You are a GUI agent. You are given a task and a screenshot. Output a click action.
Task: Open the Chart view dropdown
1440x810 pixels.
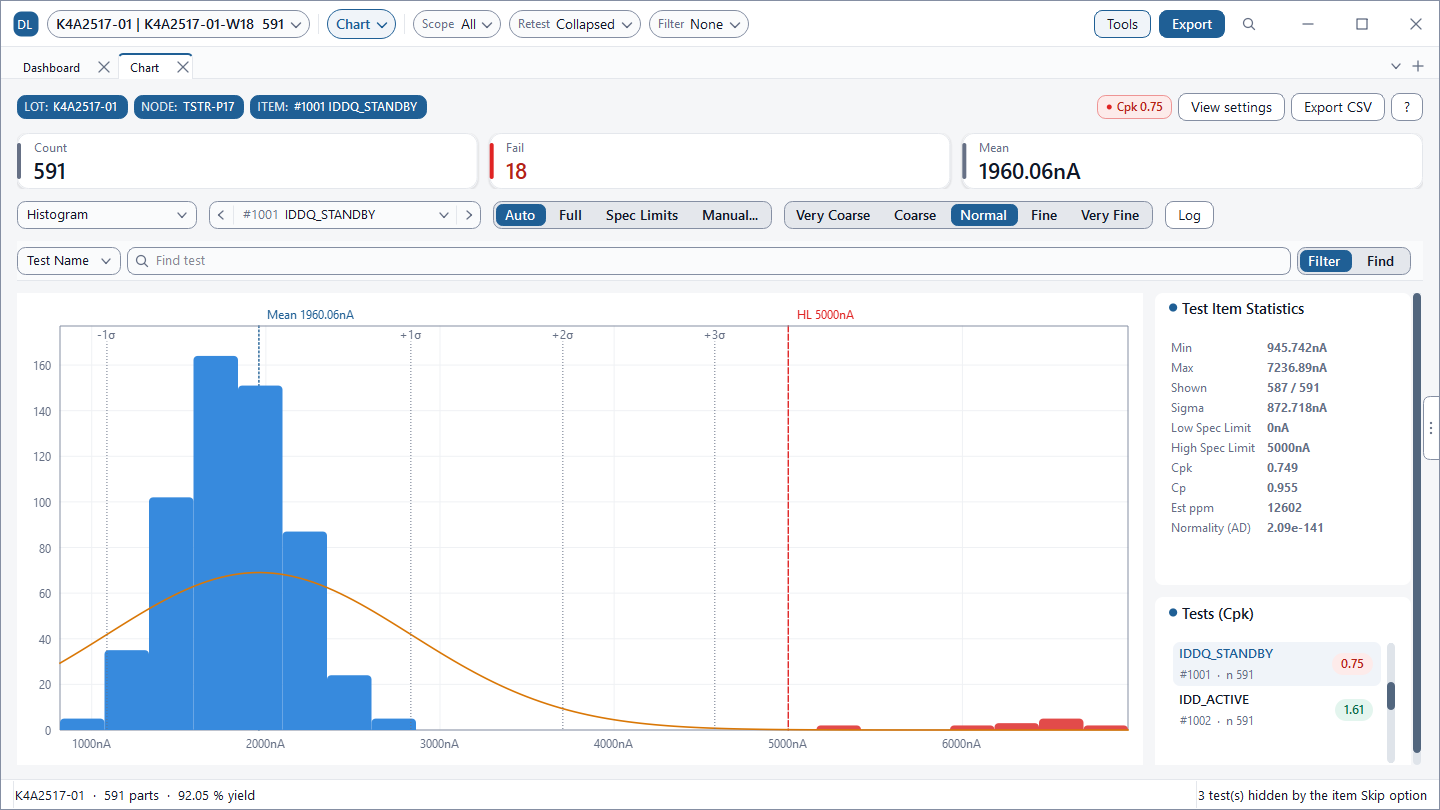(361, 25)
